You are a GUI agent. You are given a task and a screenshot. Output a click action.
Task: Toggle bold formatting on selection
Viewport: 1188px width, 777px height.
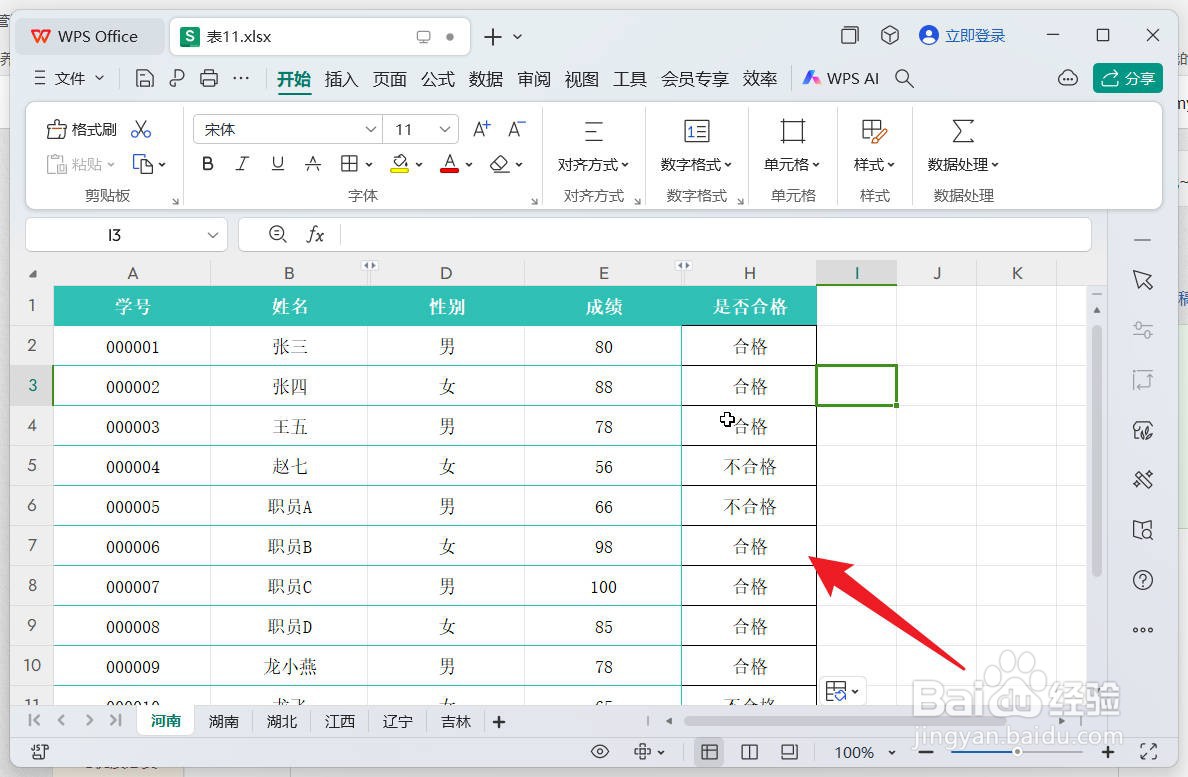[207, 163]
